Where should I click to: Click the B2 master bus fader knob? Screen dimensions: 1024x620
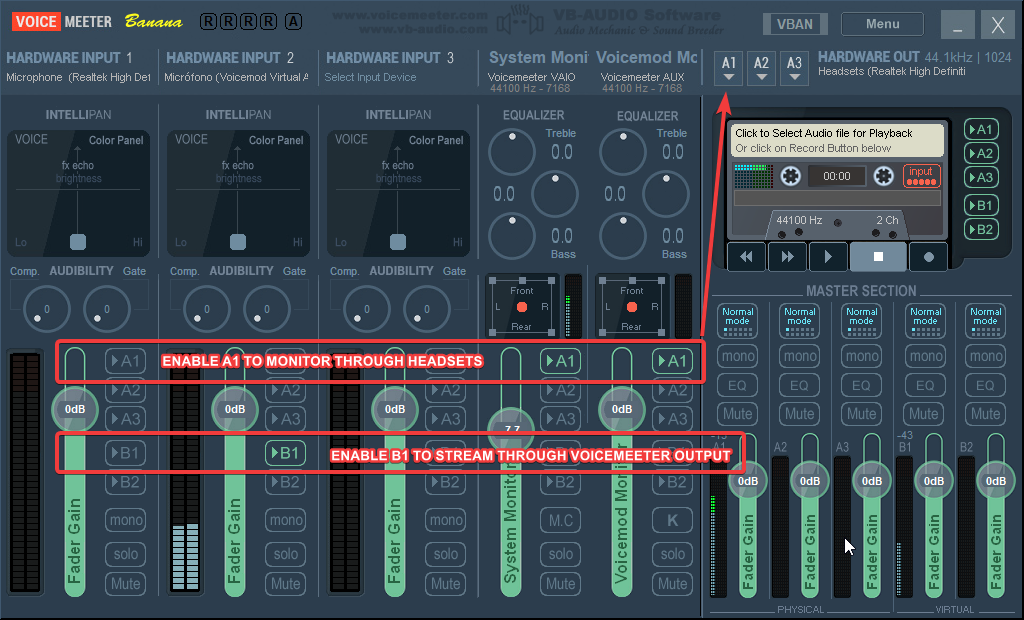coord(996,481)
